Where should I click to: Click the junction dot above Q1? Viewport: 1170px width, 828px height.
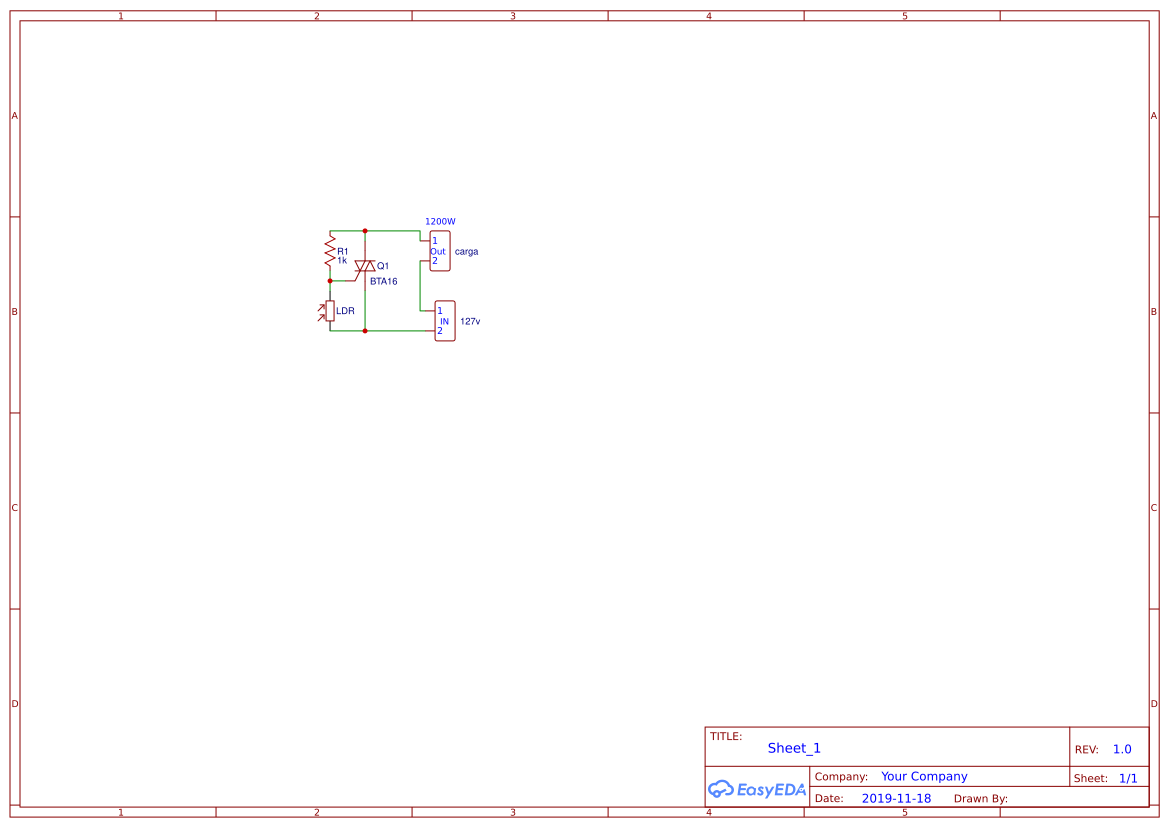pyautogui.click(x=365, y=230)
